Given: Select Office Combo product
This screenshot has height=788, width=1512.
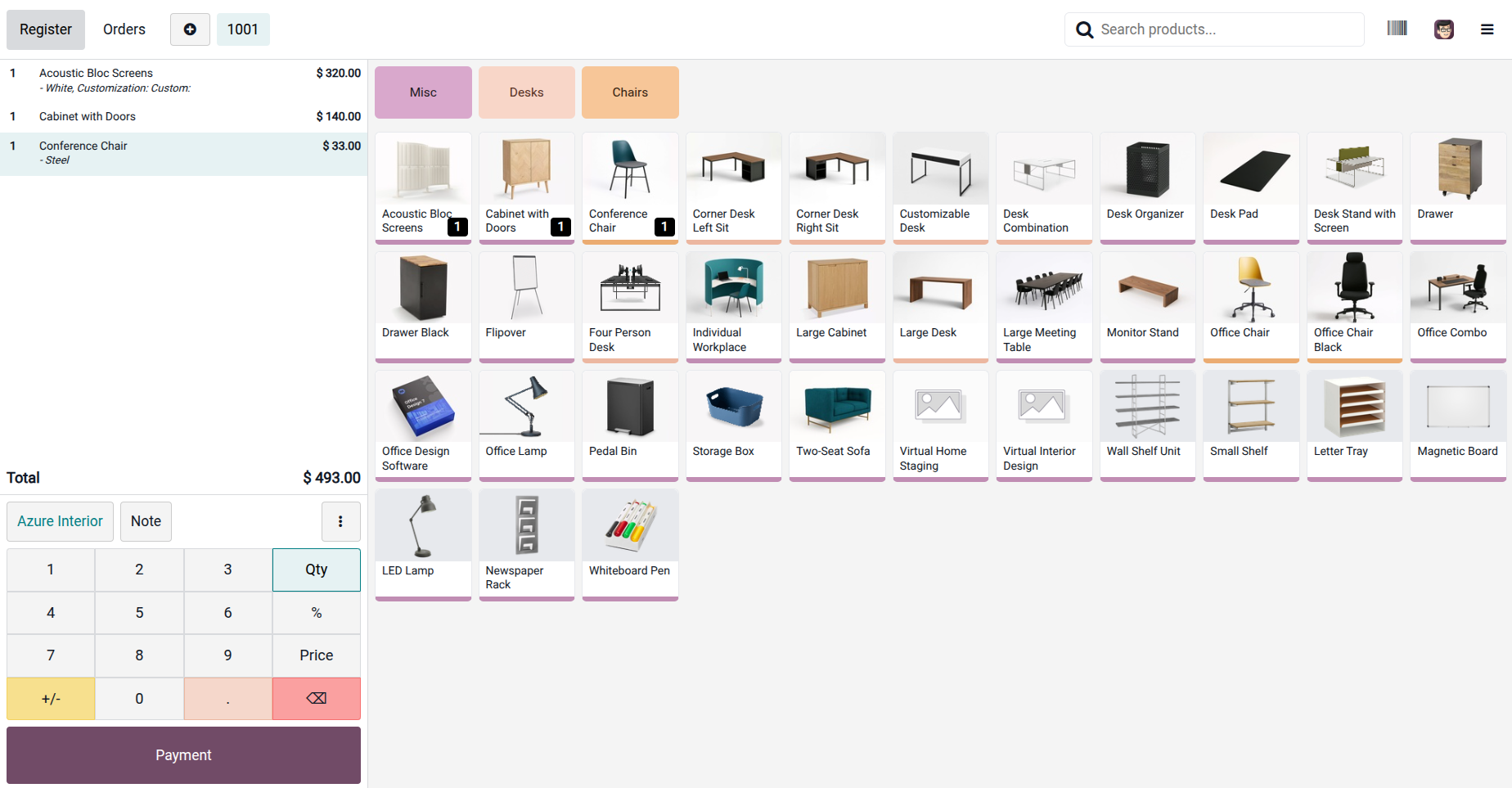Looking at the screenshot, I should coord(1458,307).
